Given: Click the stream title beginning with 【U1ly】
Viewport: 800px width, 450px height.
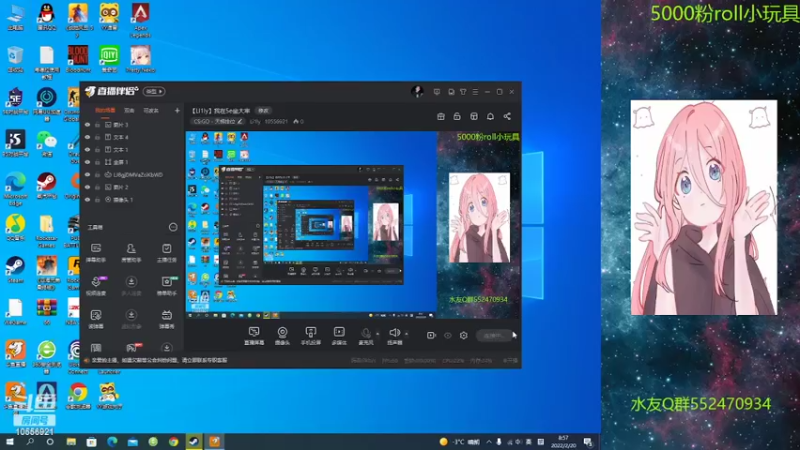Looking at the screenshot, I should point(220,111).
